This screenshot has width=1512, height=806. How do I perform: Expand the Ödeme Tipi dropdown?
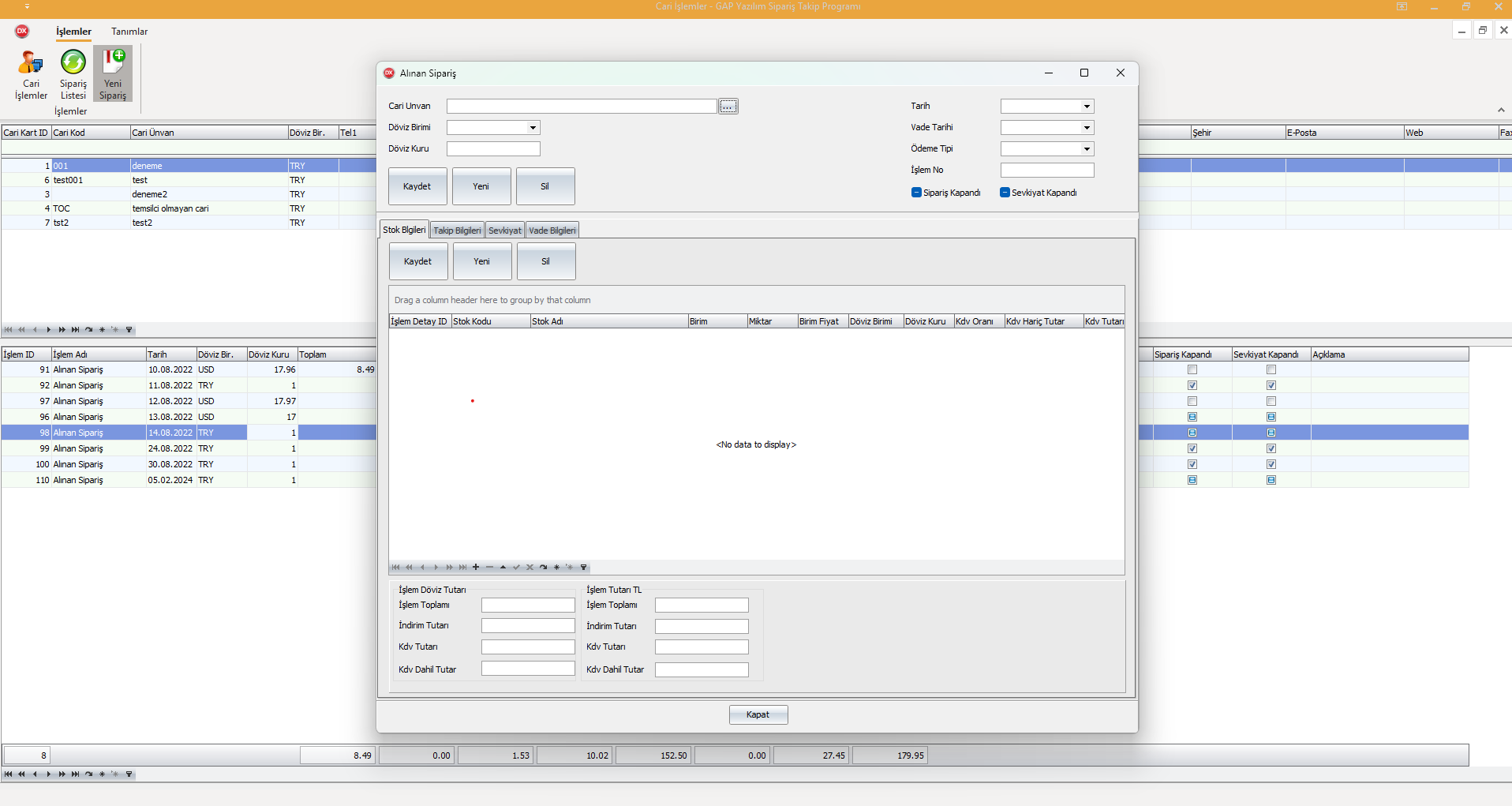click(1087, 149)
